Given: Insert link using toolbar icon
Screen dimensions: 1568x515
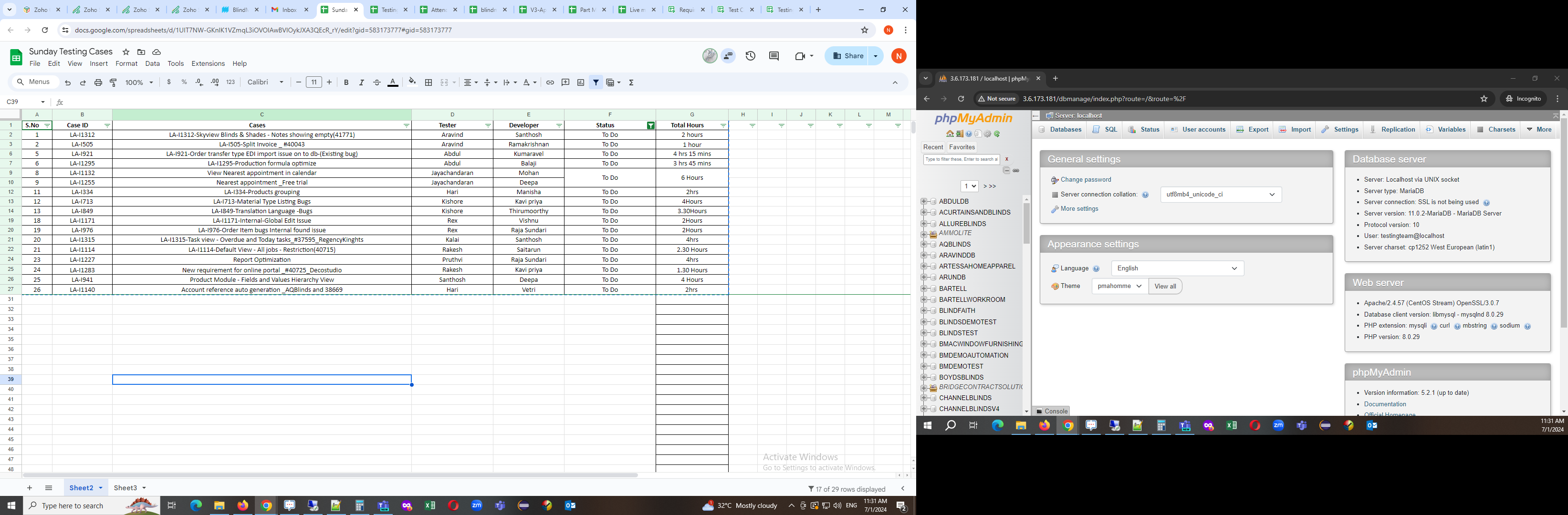Looking at the screenshot, I should (550, 82).
